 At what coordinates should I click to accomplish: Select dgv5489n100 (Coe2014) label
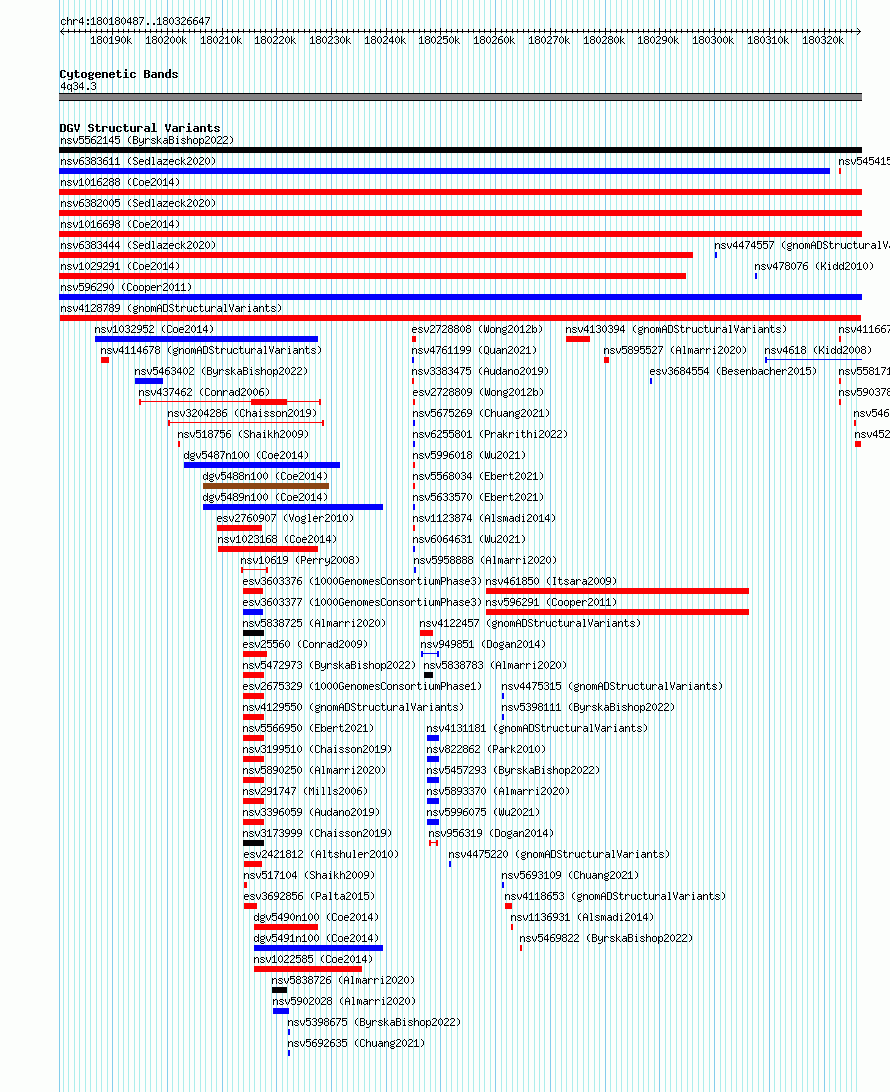coord(265,497)
